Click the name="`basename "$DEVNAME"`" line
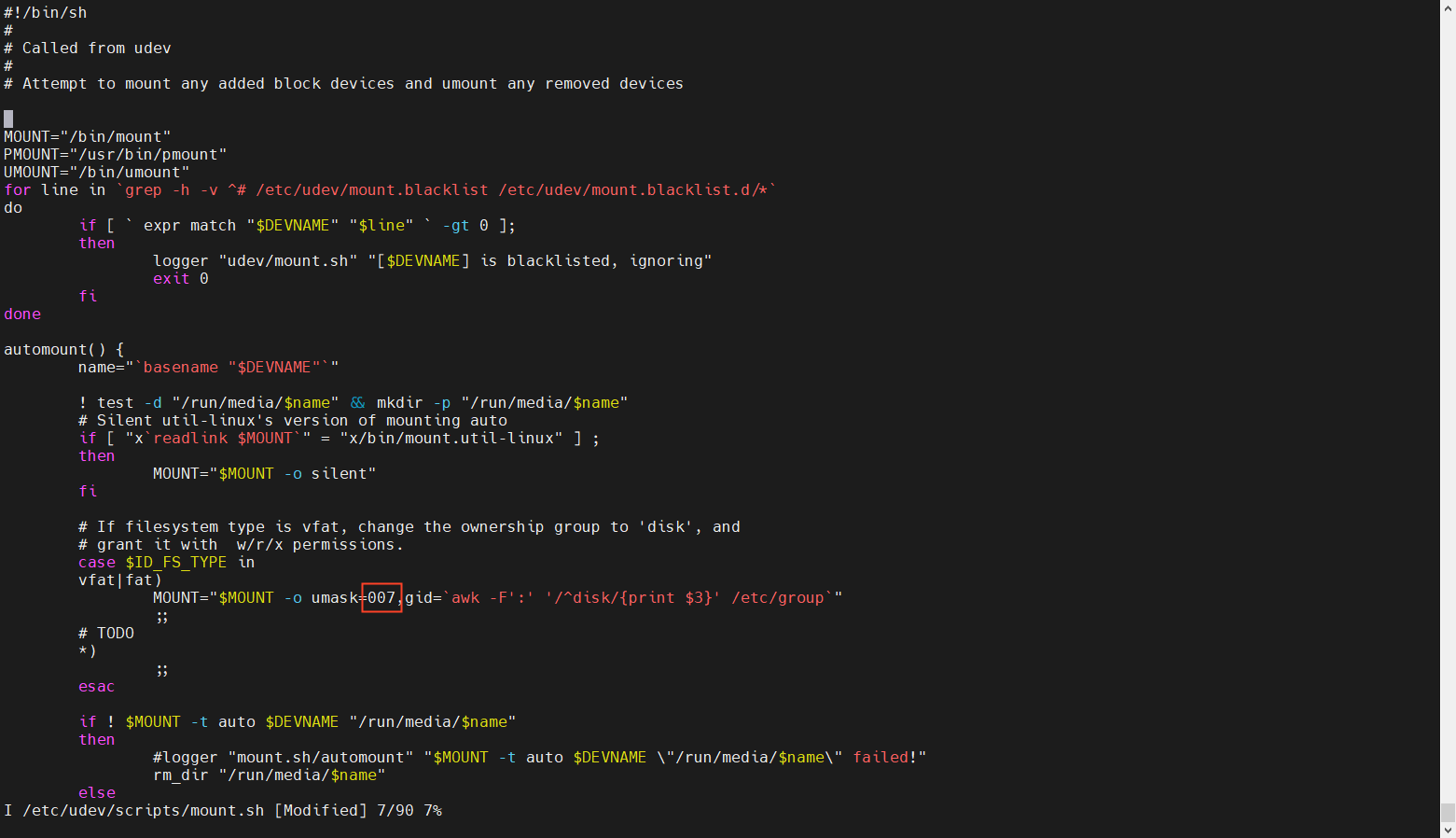 [209, 367]
